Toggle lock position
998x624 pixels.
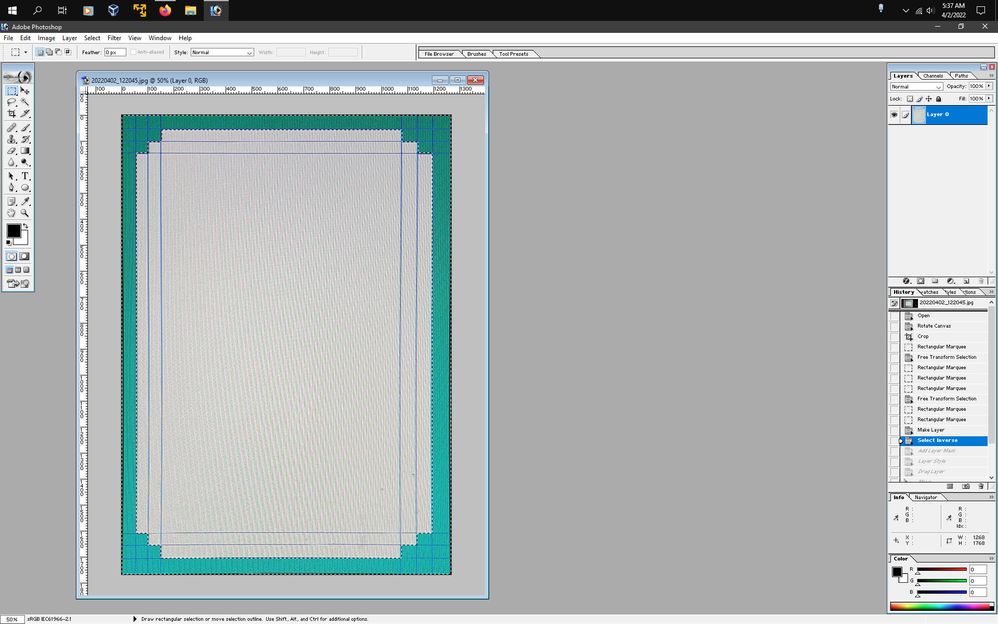point(929,99)
